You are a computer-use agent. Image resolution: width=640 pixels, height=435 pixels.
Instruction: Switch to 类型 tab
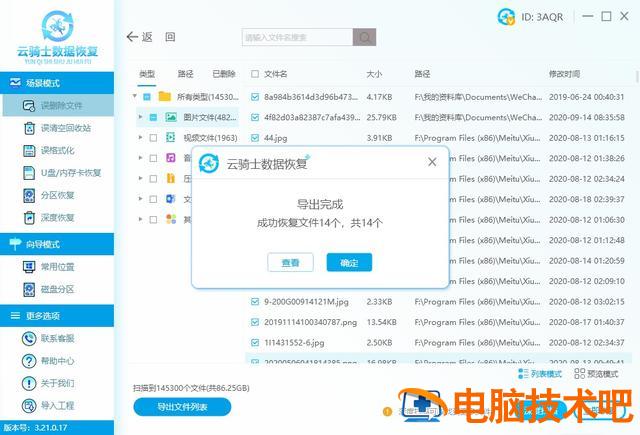[147, 74]
